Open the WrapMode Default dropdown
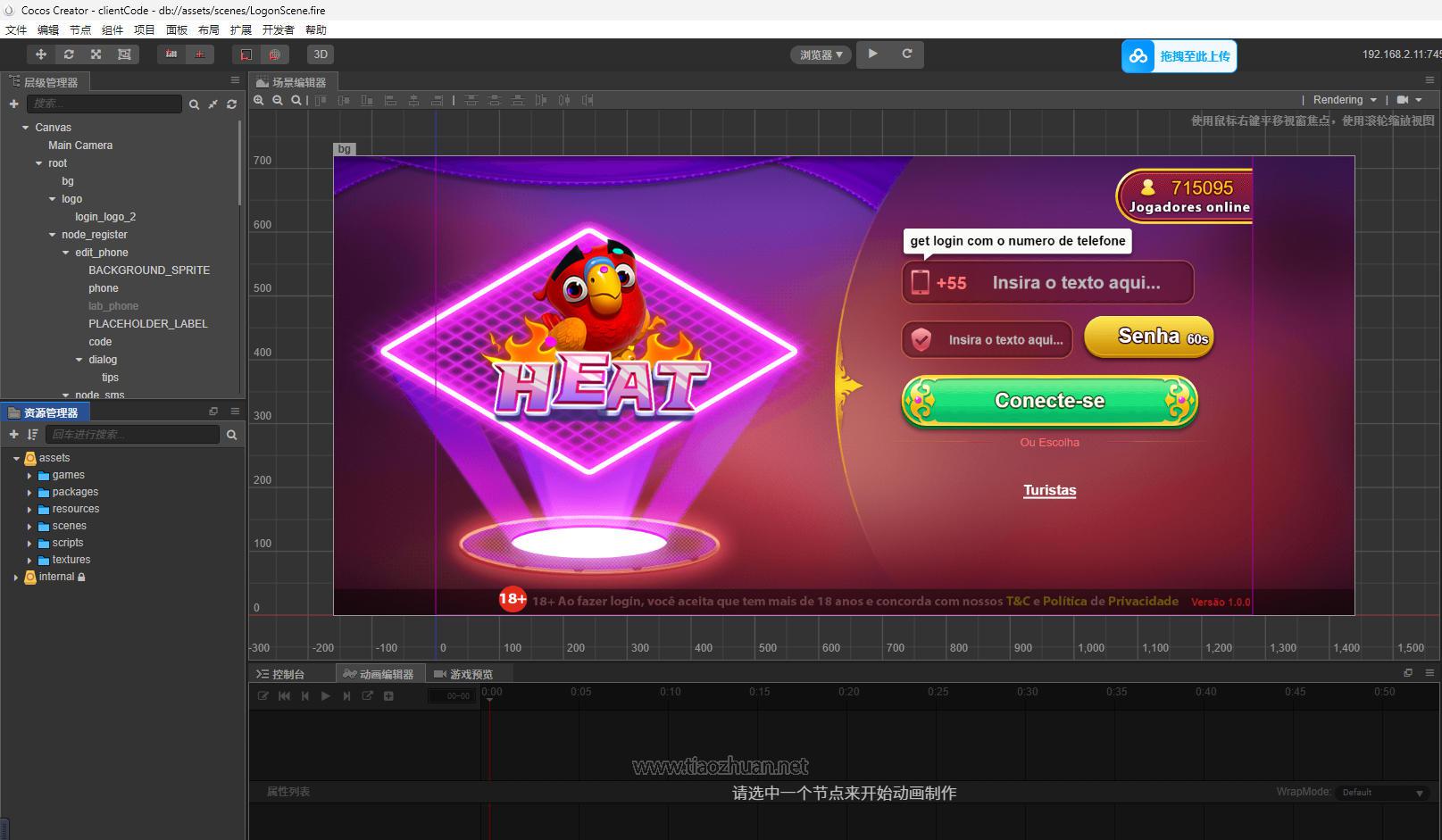The height and width of the screenshot is (840, 1442). pos(1382,792)
